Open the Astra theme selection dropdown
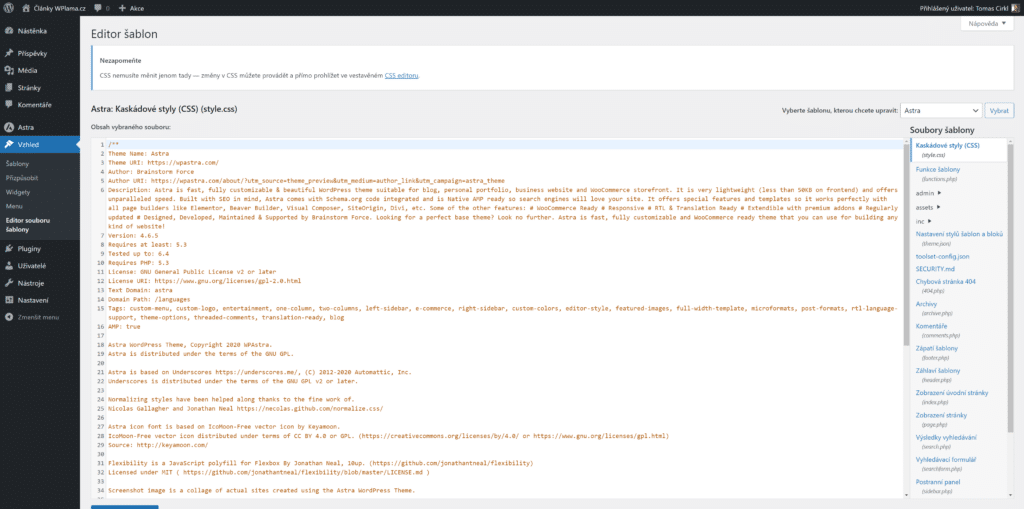Screen dimensions: 1024x509 click(x=940, y=110)
